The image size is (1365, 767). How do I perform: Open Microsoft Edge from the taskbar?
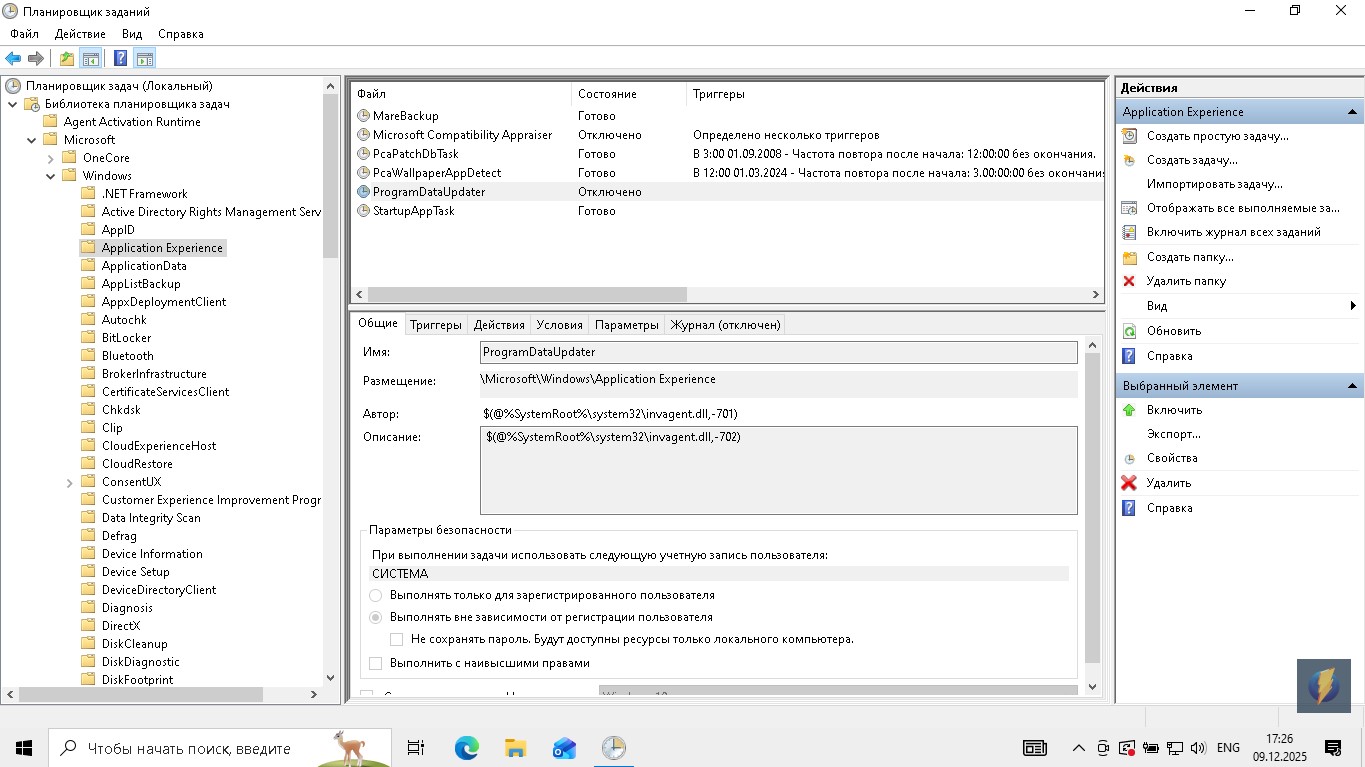pyautogui.click(x=466, y=748)
